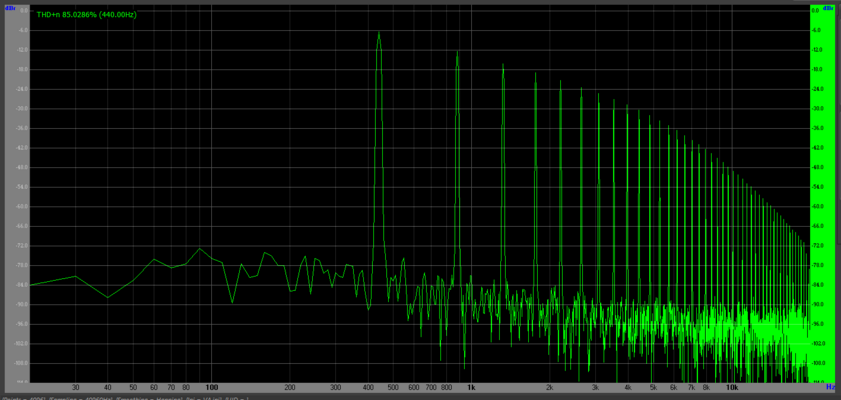Click the 200 label on the frequency axis
Image resolution: width=841 pixels, height=400 pixels.
point(290,387)
